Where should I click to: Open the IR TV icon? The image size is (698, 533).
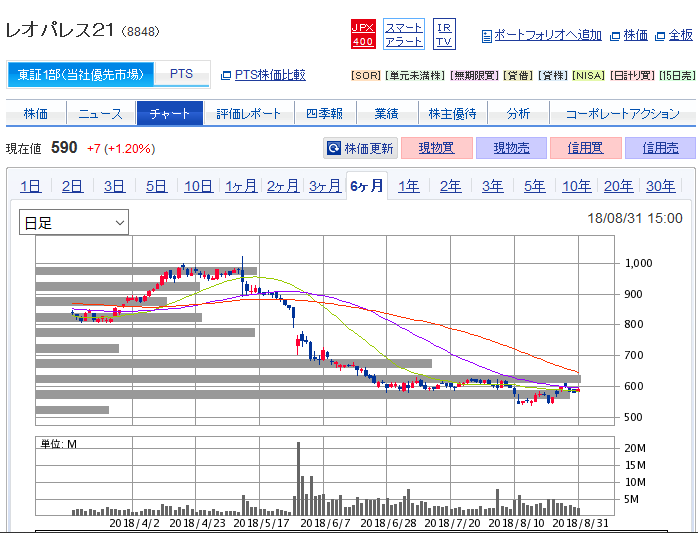[x=444, y=34]
